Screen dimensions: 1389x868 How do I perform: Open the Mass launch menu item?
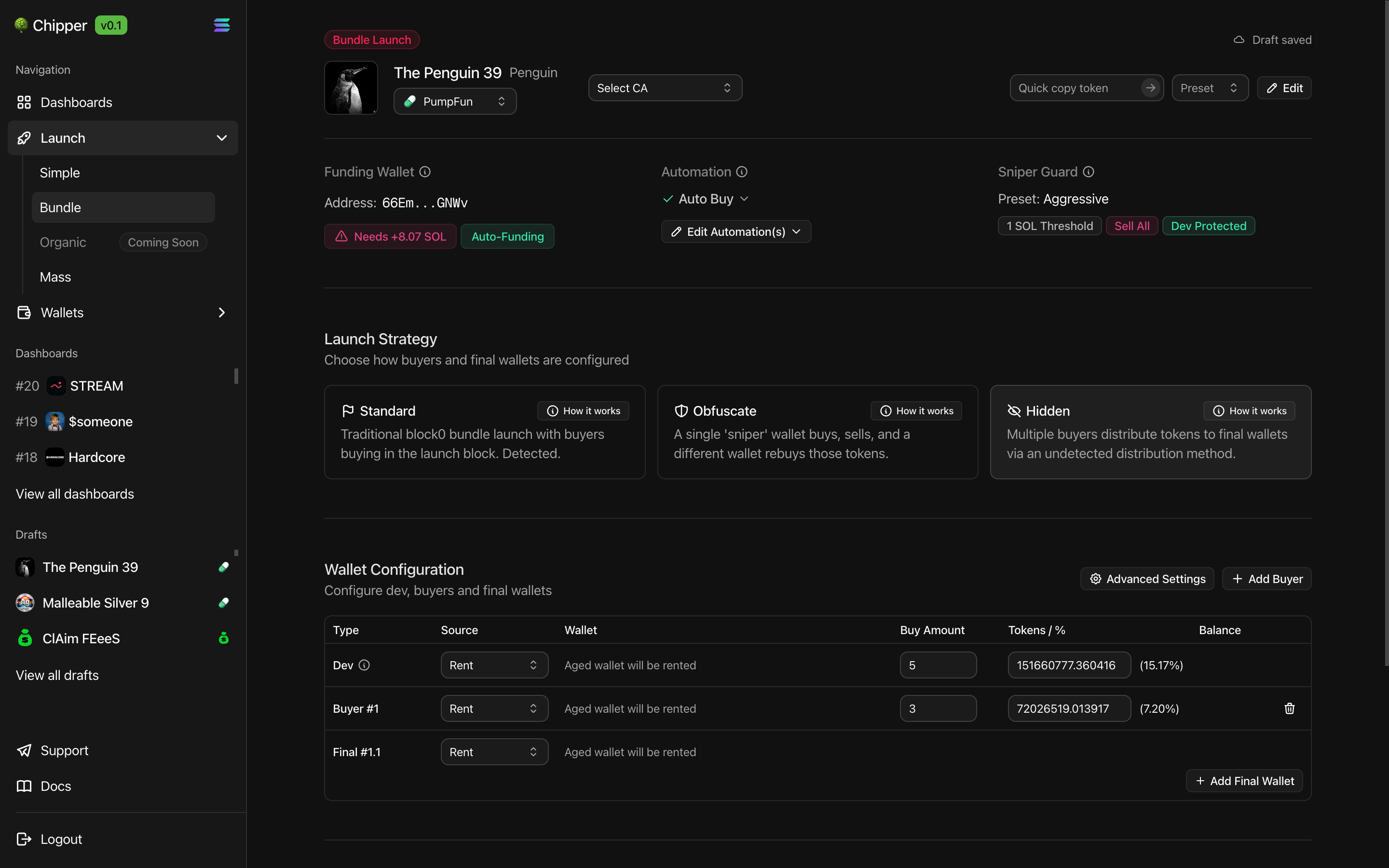pyautogui.click(x=55, y=277)
